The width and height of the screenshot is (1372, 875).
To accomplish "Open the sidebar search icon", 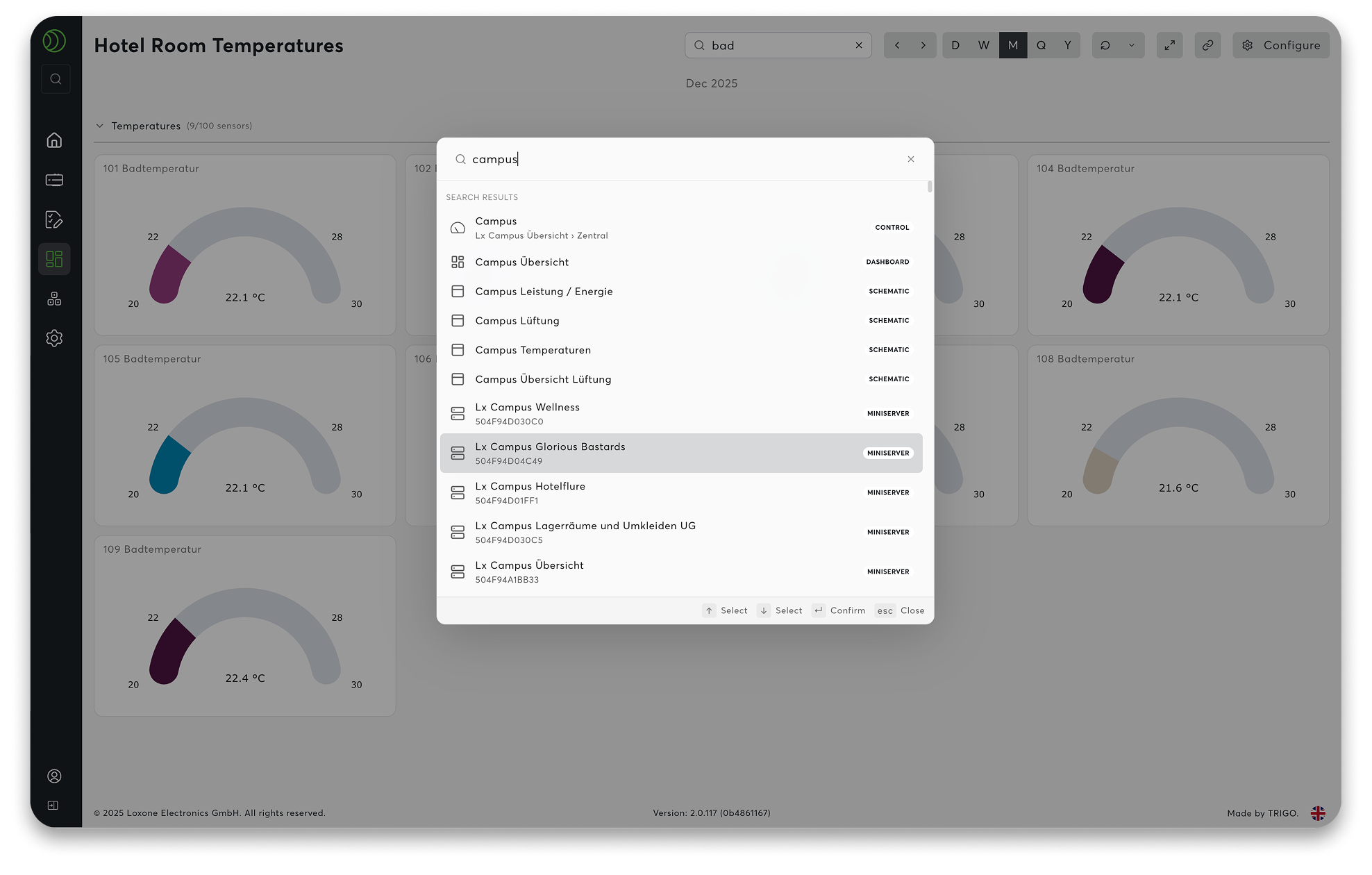I will tap(56, 79).
